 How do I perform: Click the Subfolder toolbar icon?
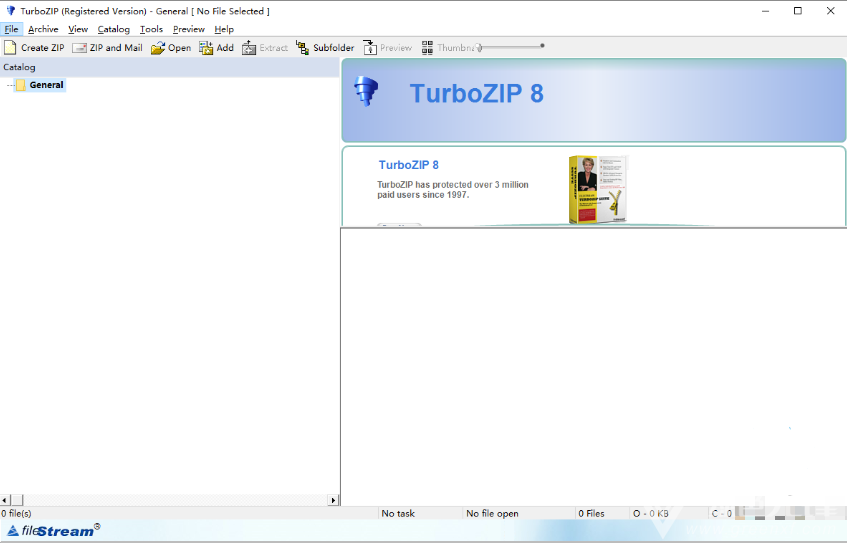point(302,48)
